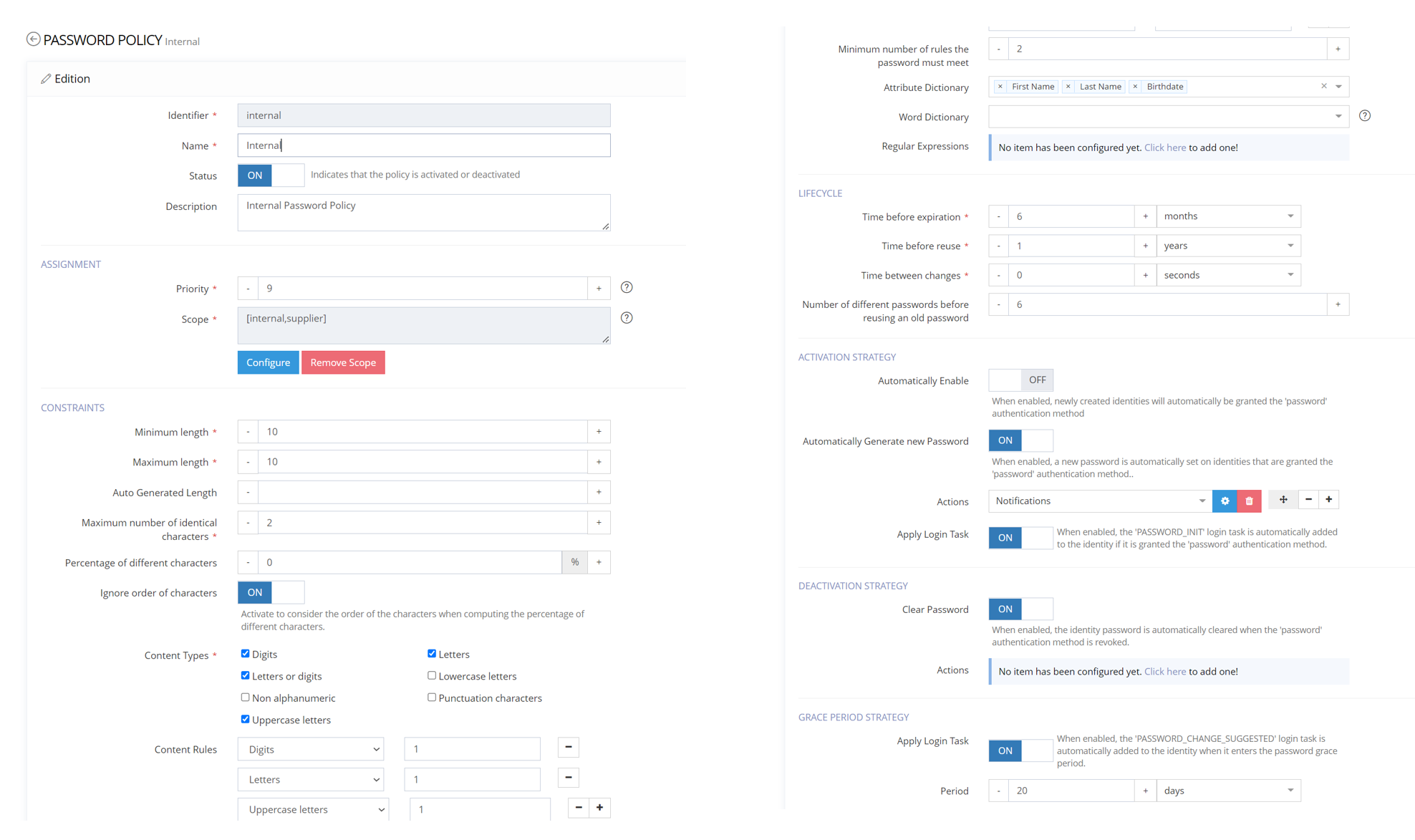Expand the Word Dictionary dropdown

pyautogui.click(x=1168, y=117)
